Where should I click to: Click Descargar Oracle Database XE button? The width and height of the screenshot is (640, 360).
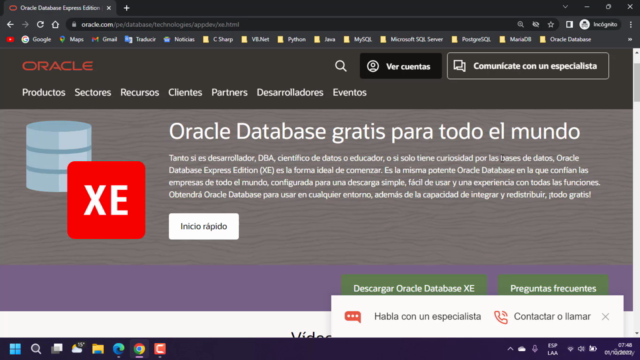(414, 287)
